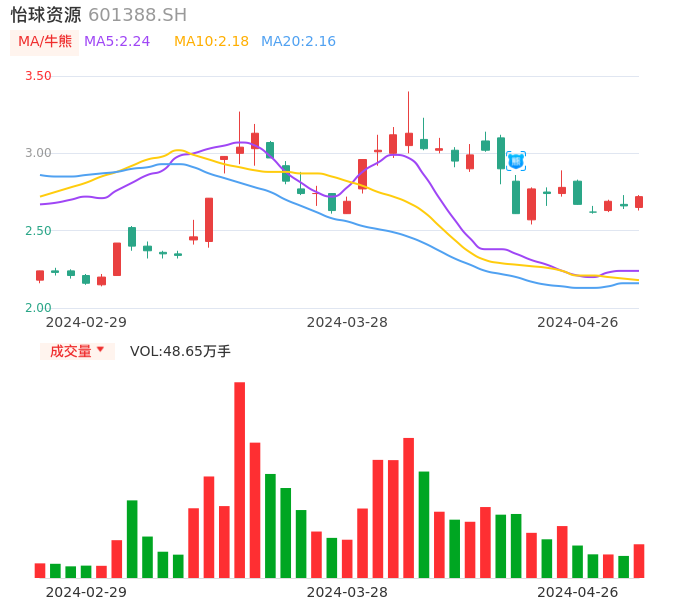Click the 3.50 price axis label
This screenshot has width=686, height=606.
coord(38,76)
